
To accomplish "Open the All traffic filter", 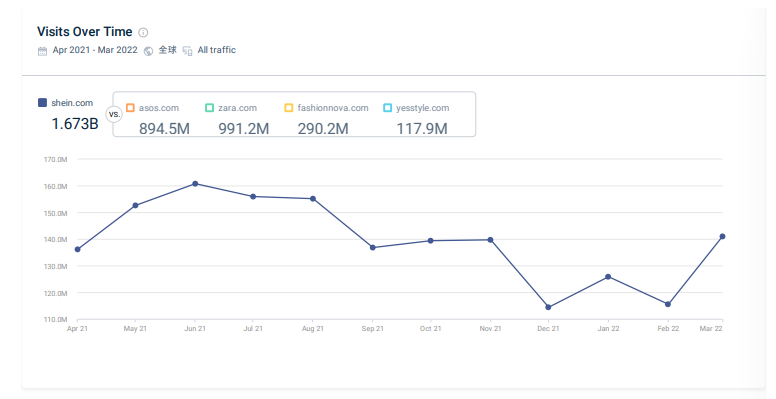I will click(217, 50).
